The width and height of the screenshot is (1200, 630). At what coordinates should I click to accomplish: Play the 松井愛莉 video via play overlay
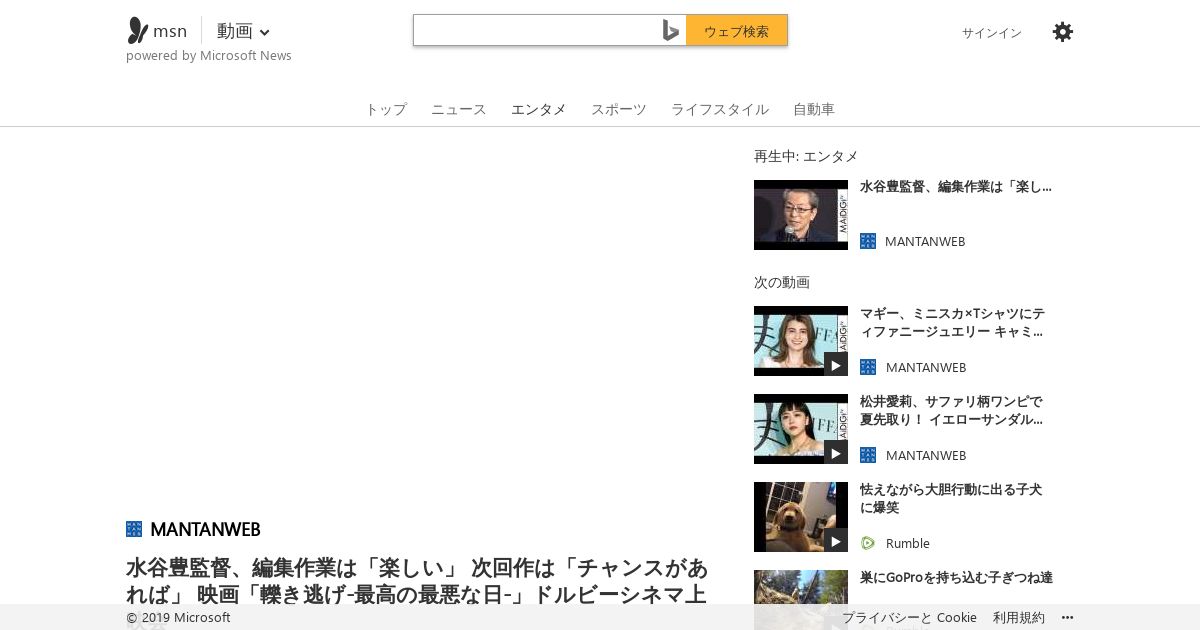[x=836, y=453]
